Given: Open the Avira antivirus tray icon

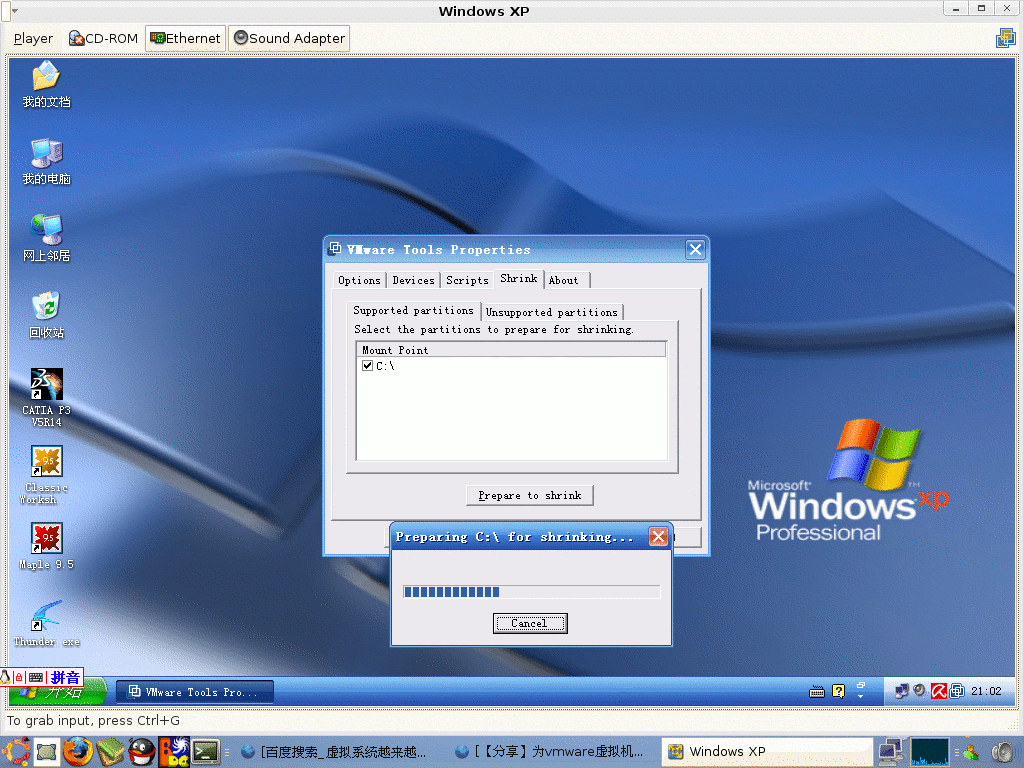Looking at the screenshot, I should [938, 691].
